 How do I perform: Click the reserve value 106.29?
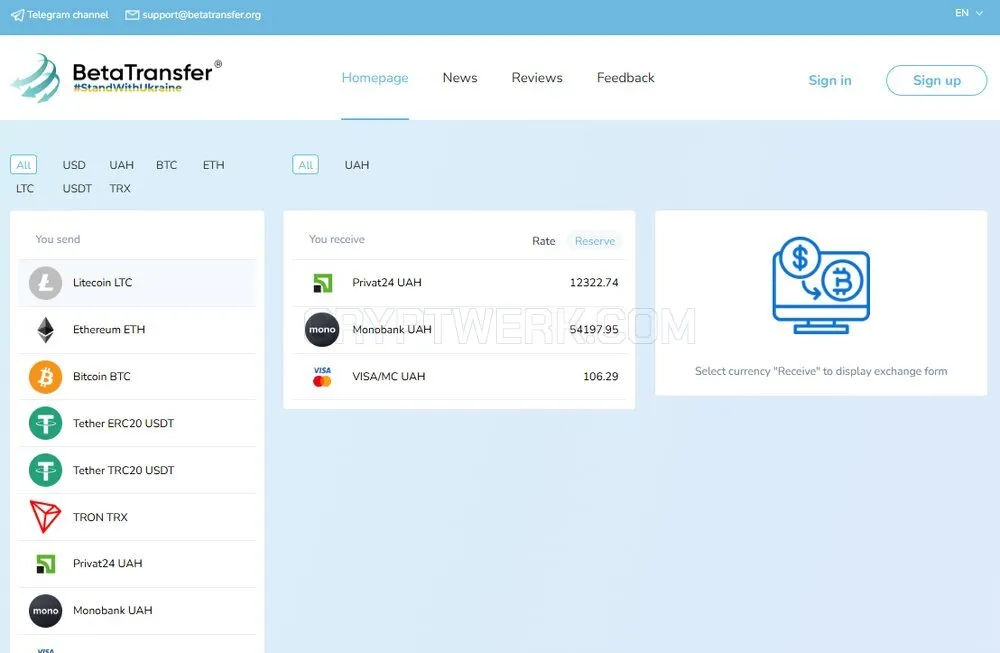pos(601,376)
